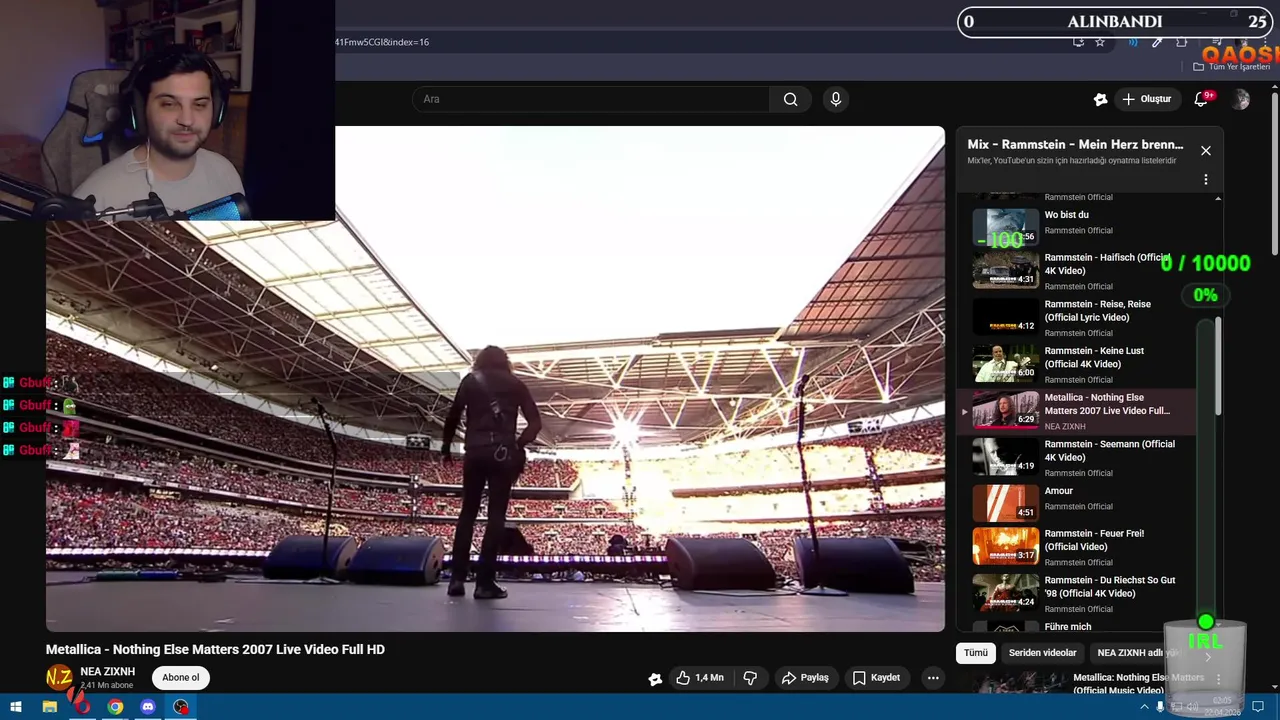
Task: Click the Paylaş share button
Action: pos(805,678)
